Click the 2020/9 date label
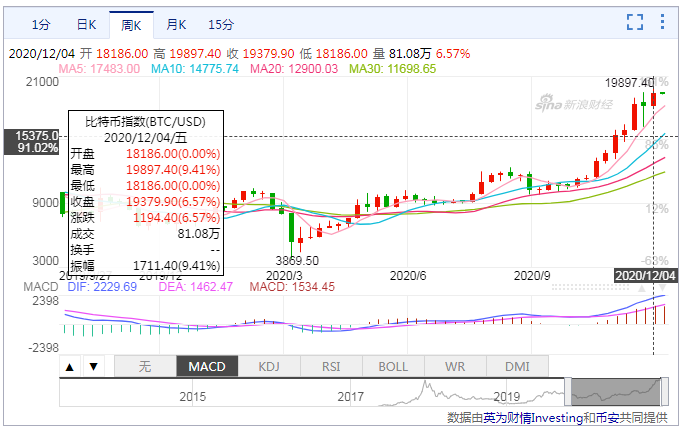This screenshot has height=429, width=683. point(532,276)
